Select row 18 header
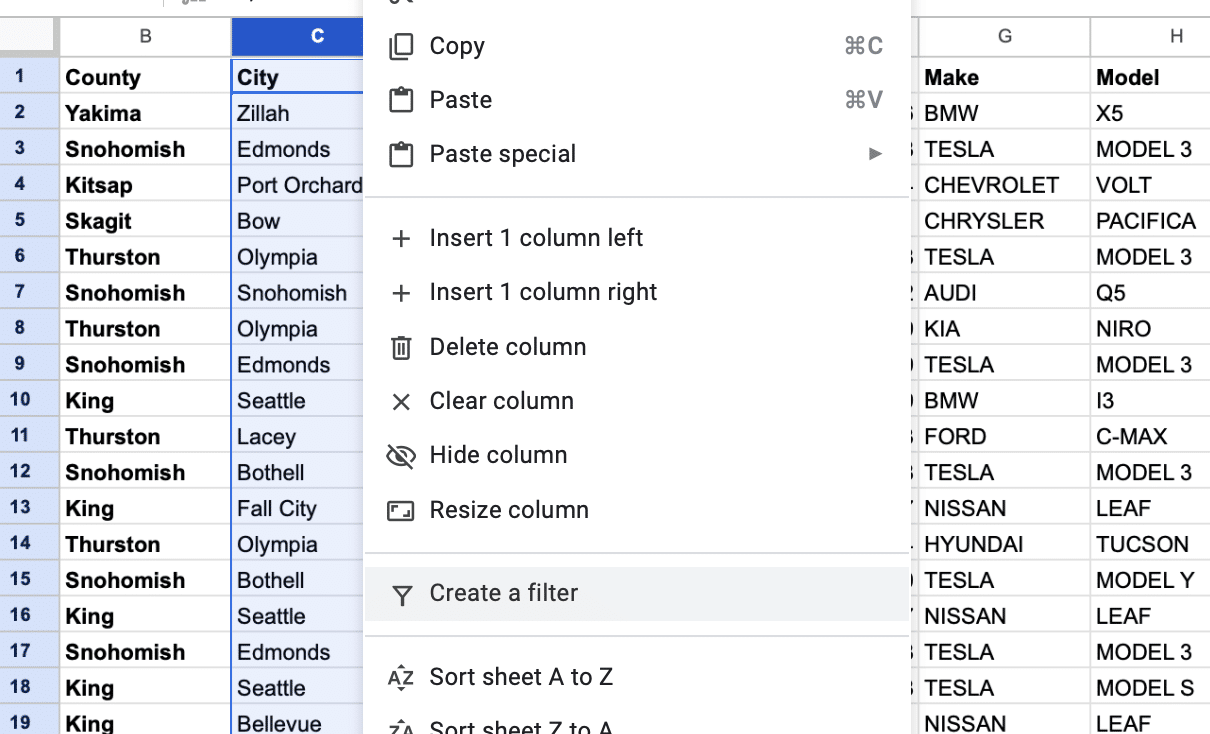This screenshot has width=1210, height=734. click(x=29, y=688)
